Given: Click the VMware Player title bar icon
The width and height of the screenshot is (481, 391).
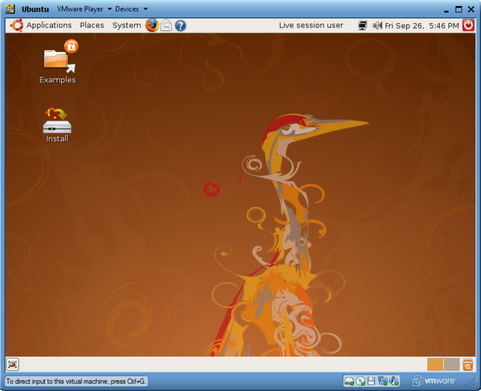Looking at the screenshot, I should (10, 9).
